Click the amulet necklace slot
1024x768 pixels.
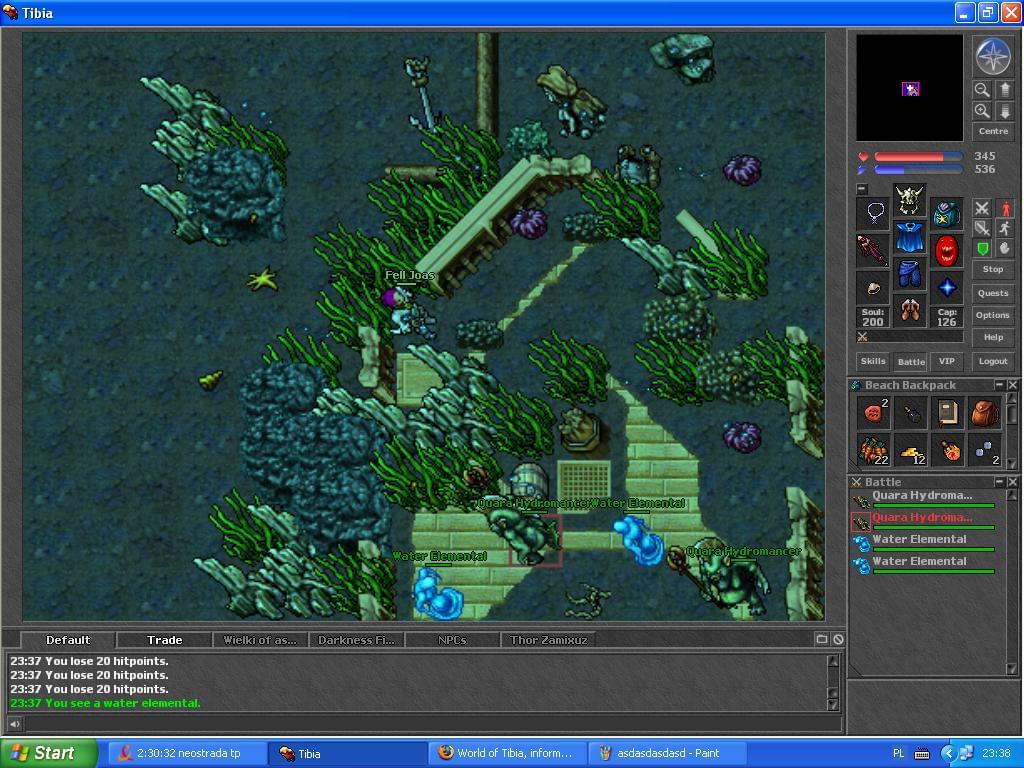click(x=873, y=213)
